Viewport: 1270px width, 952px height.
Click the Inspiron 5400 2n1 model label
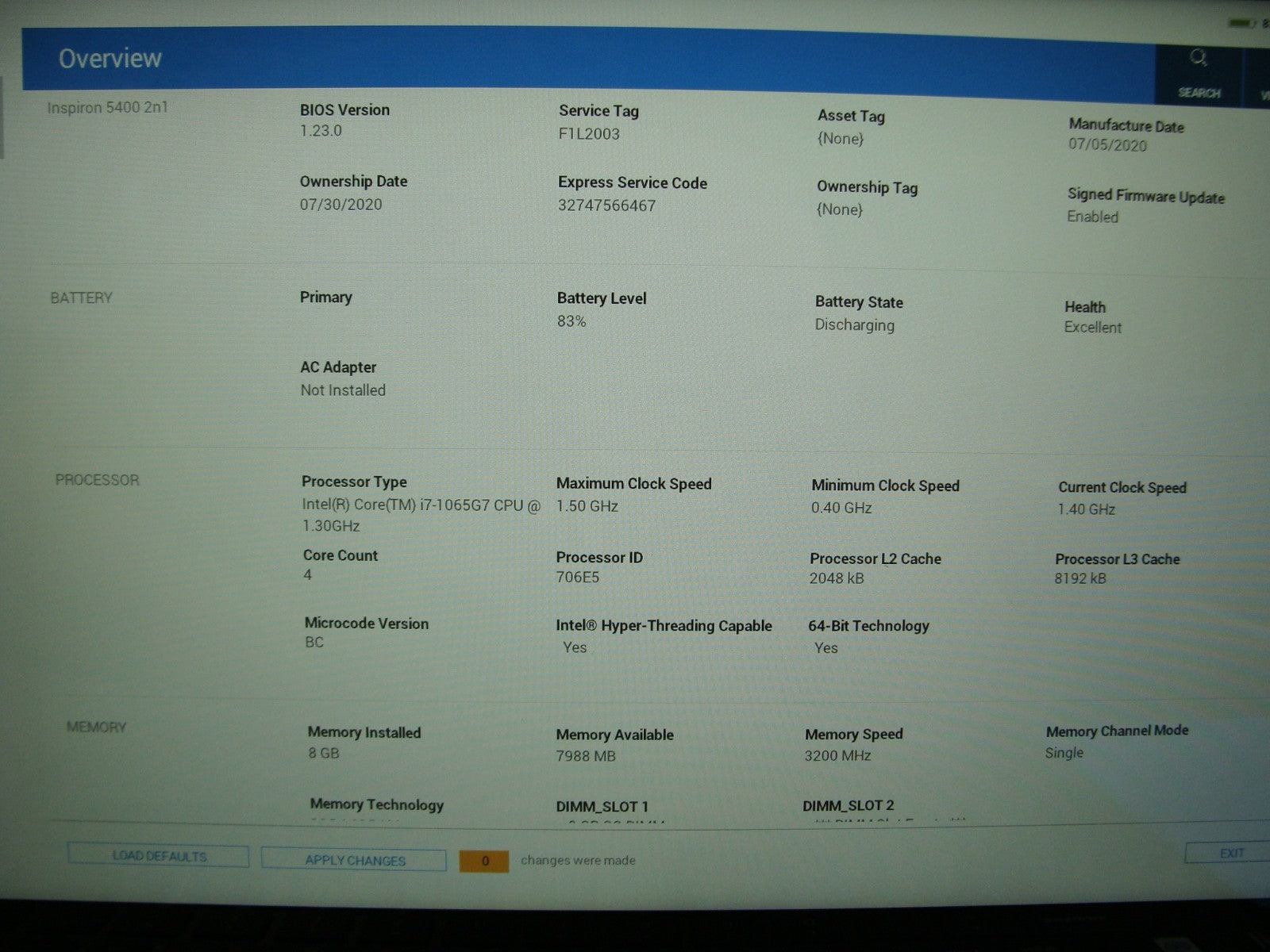(107, 107)
